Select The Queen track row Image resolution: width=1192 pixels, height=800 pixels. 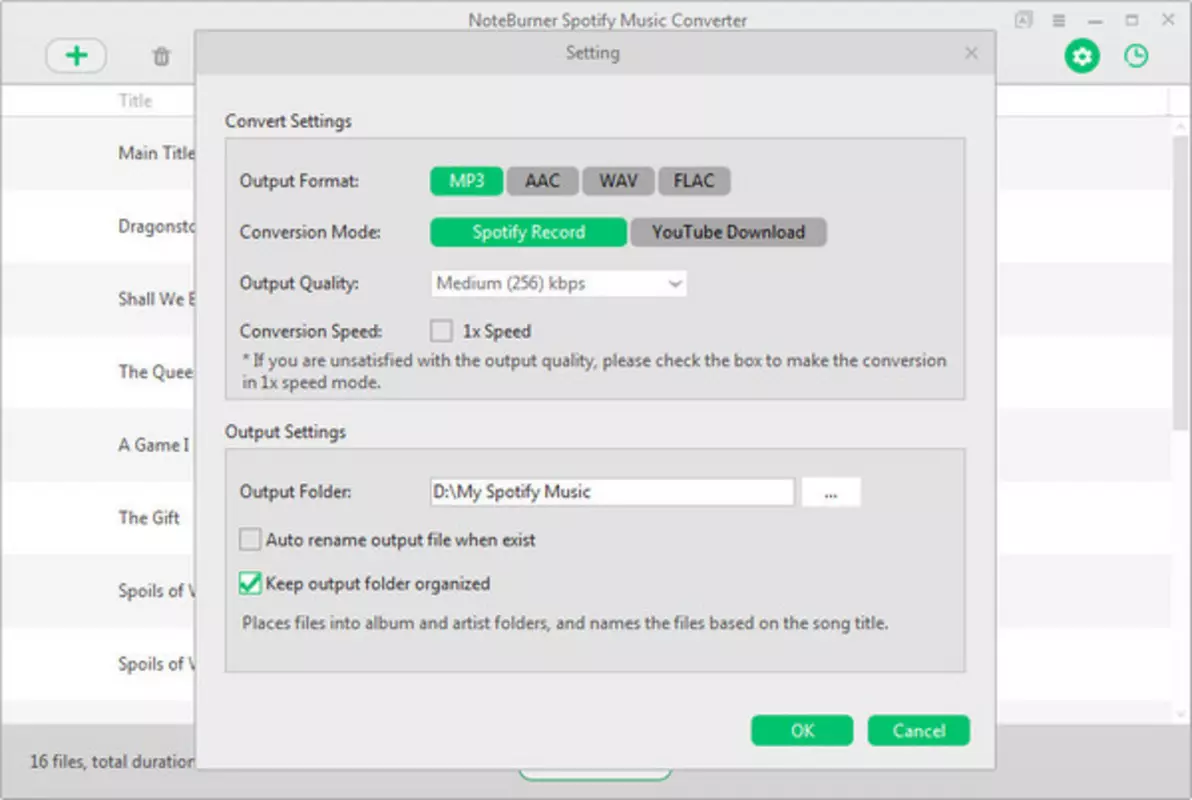pyautogui.click(x=97, y=372)
